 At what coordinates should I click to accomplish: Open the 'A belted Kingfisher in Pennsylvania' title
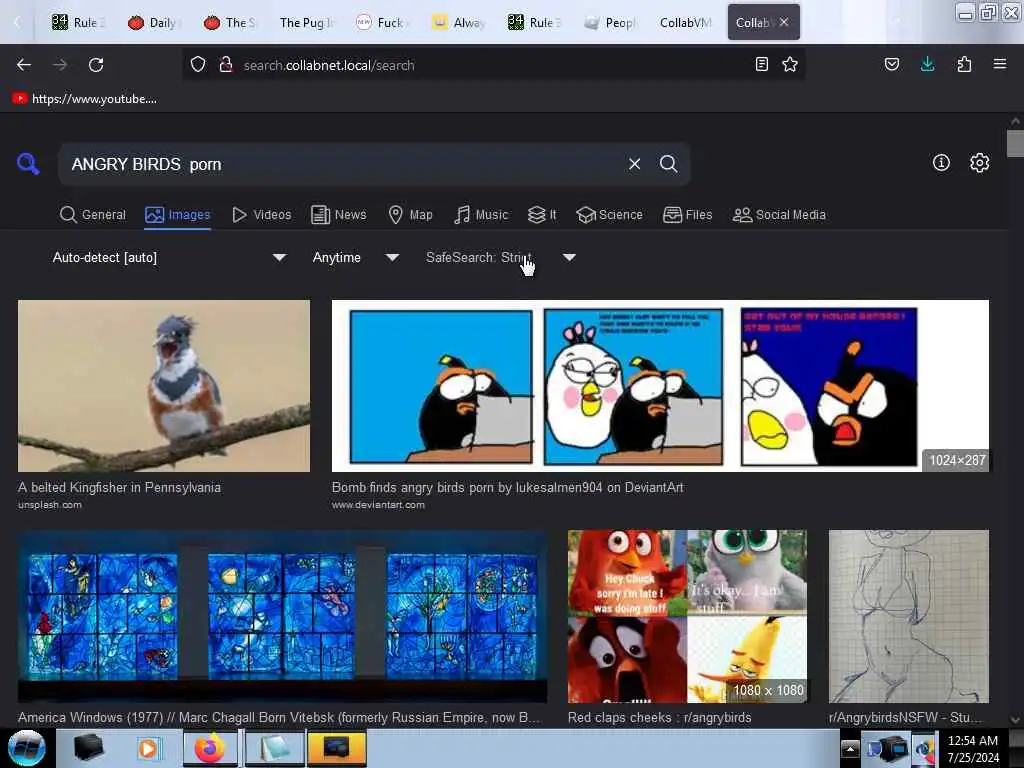coord(120,487)
